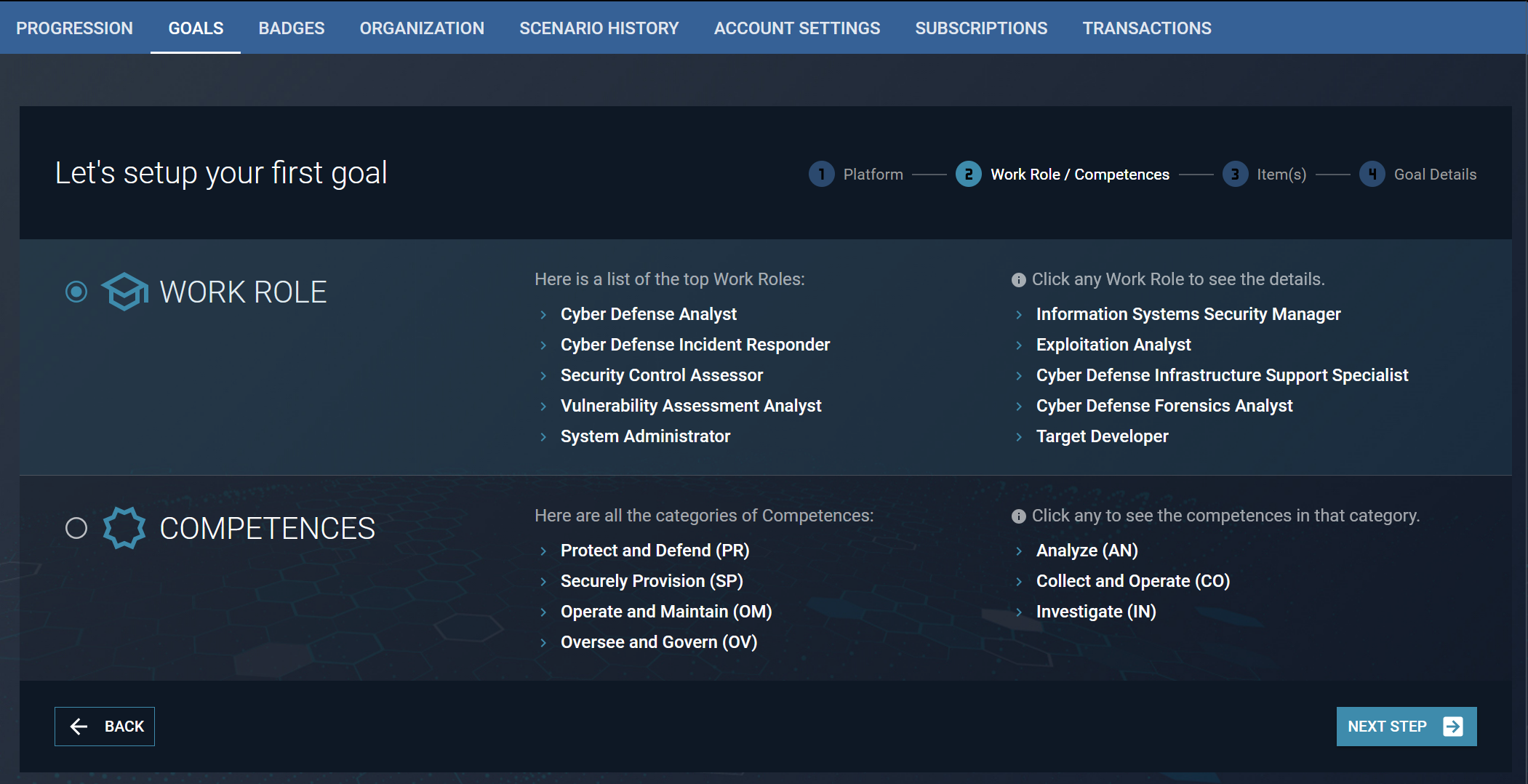Image resolution: width=1528 pixels, height=784 pixels.
Task: Switch to the BADGES tab
Action: [x=291, y=28]
